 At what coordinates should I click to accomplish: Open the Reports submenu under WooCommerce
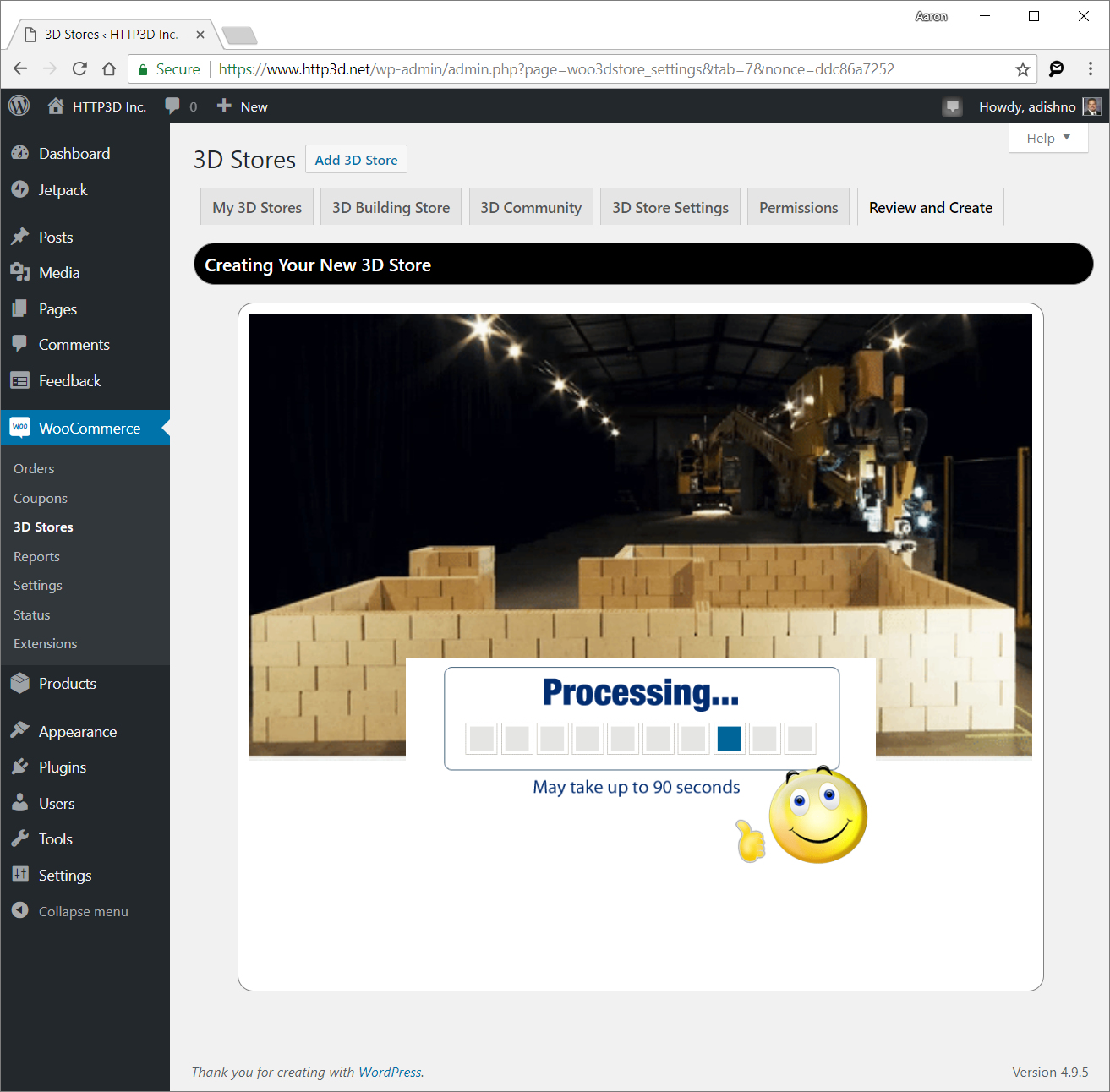click(36, 556)
